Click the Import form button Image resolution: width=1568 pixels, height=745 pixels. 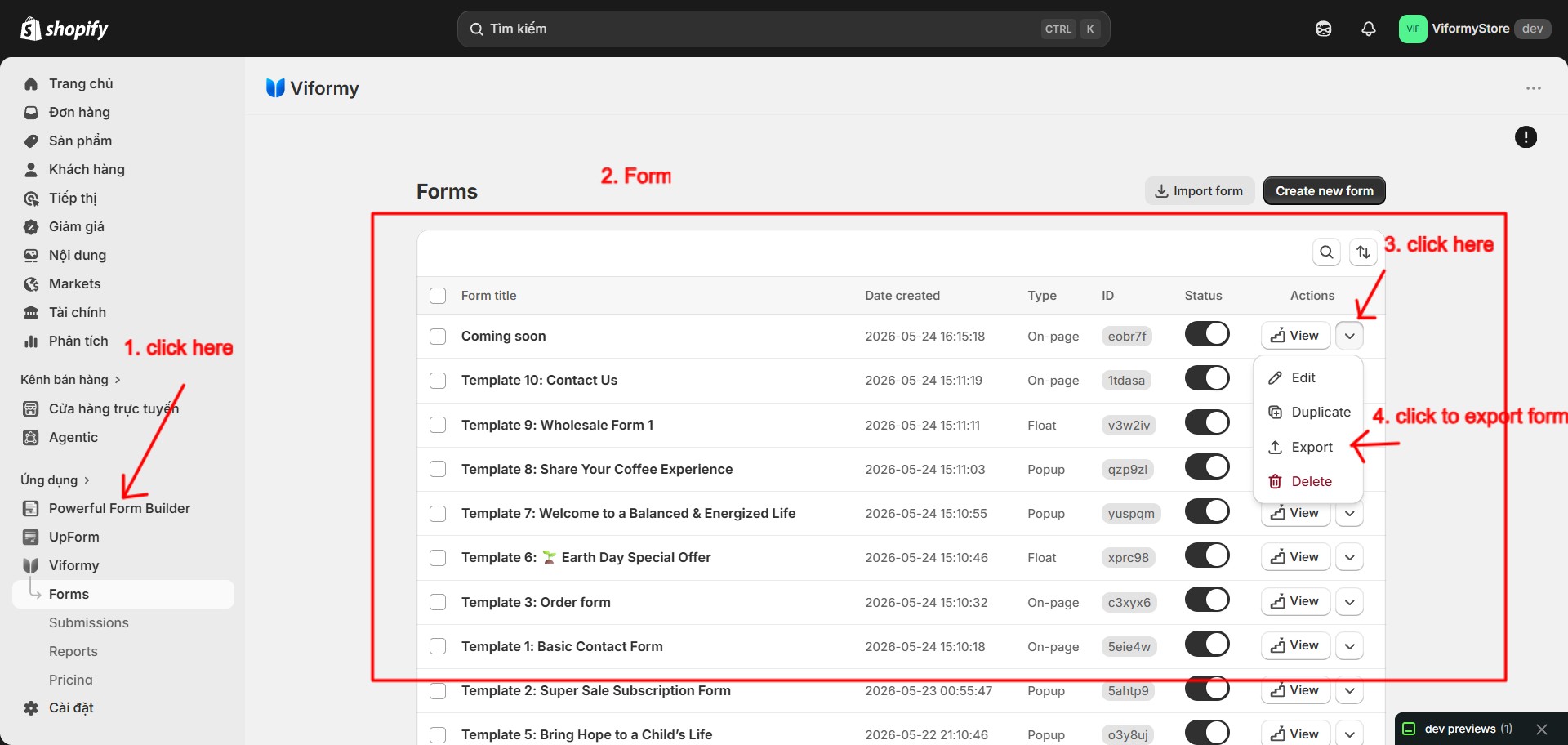click(x=1200, y=191)
